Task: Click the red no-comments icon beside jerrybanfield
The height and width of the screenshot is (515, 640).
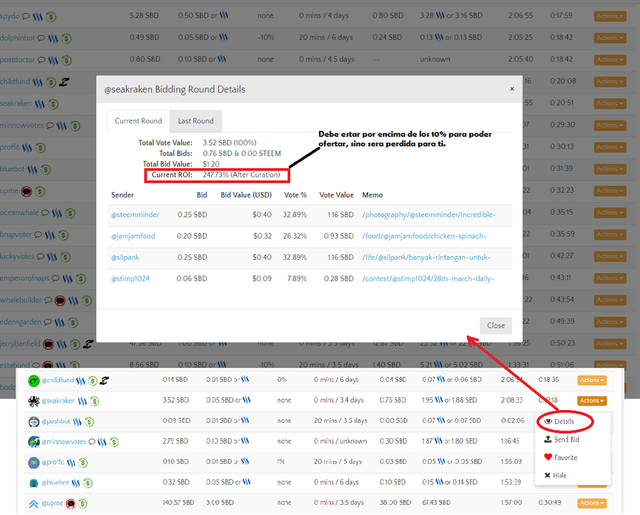Action: point(49,344)
